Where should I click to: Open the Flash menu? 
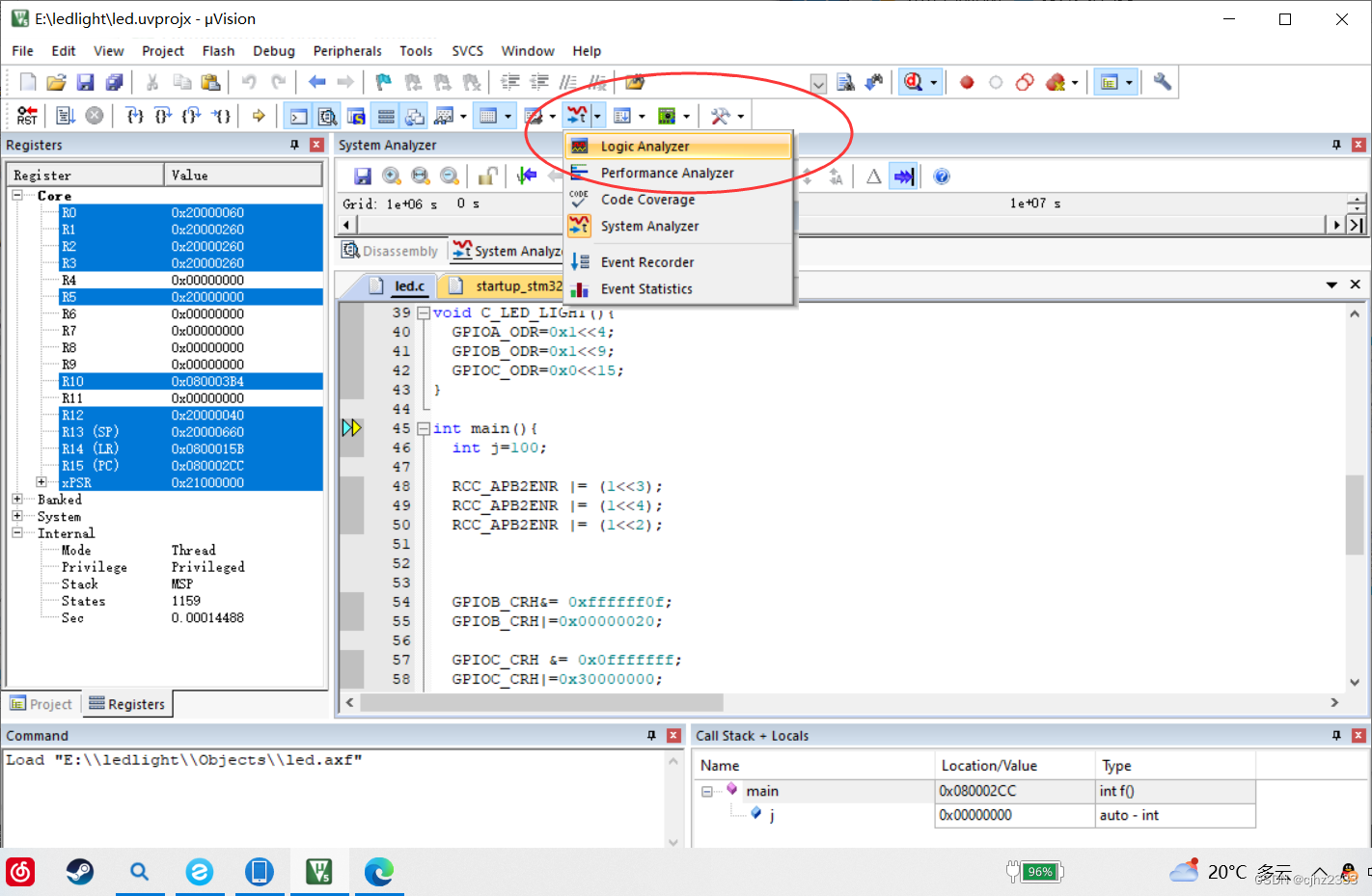coord(218,51)
